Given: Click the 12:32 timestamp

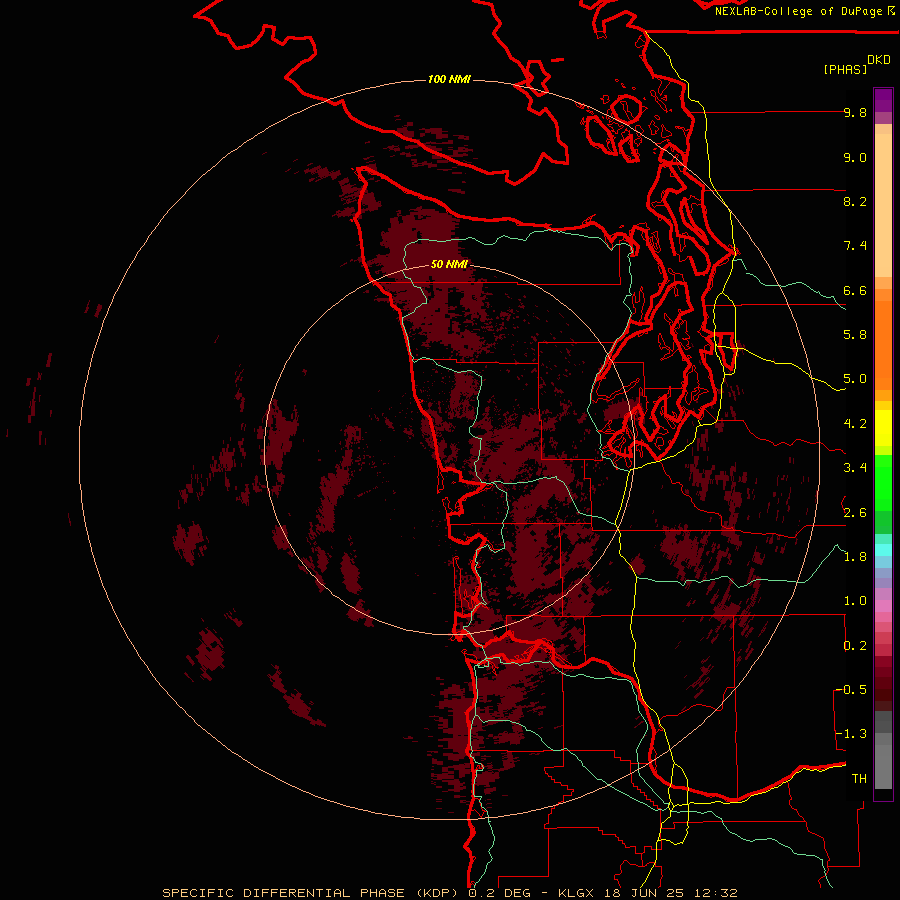Looking at the screenshot, I should coord(715,893).
